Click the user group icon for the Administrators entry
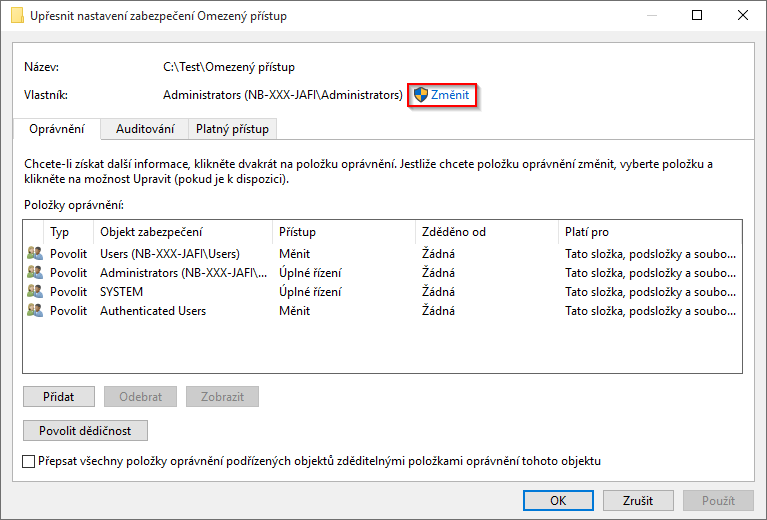 [x=35, y=273]
